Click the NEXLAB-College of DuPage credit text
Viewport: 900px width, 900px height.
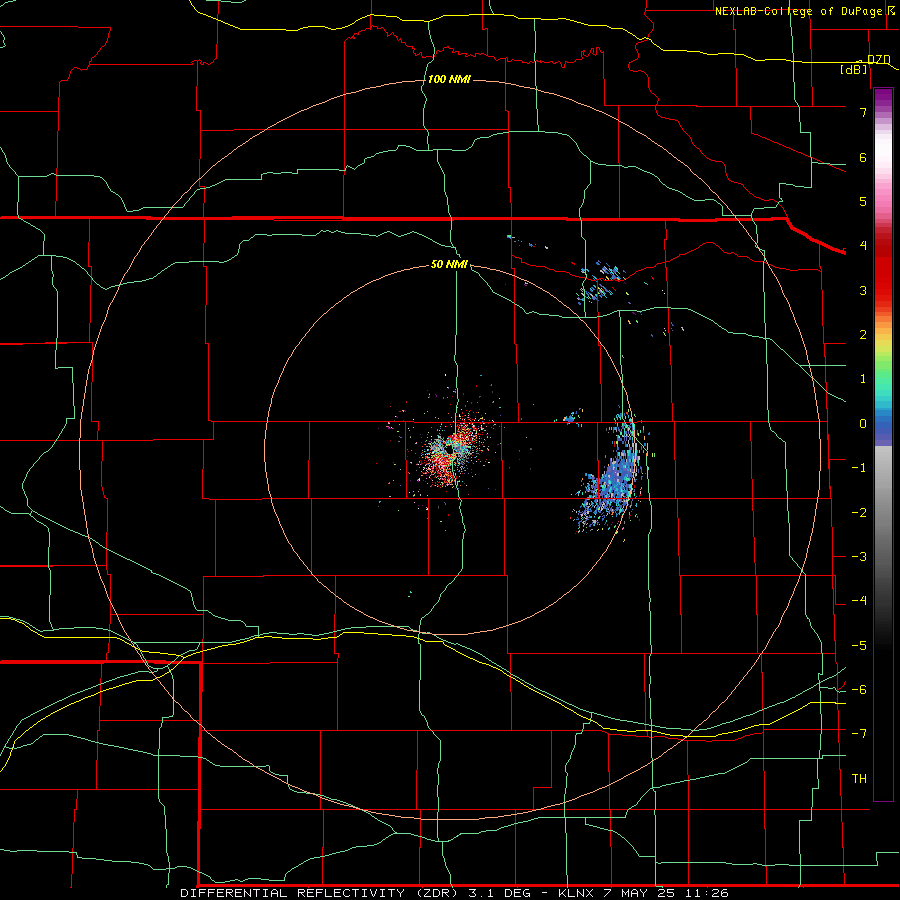[x=798, y=11]
